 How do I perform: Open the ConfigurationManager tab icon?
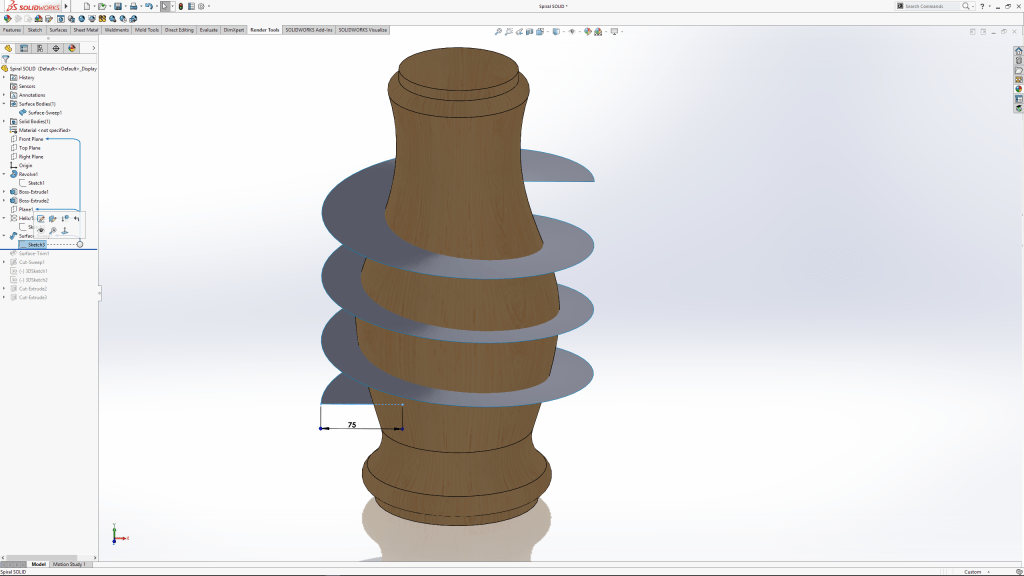(40, 47)
